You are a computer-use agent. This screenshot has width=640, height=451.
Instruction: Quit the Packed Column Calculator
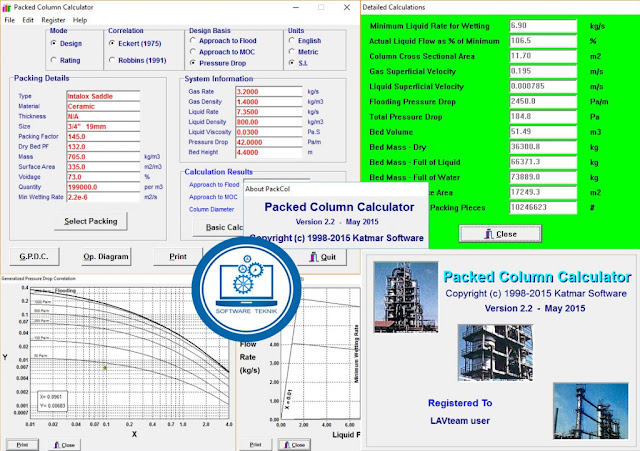322,257
